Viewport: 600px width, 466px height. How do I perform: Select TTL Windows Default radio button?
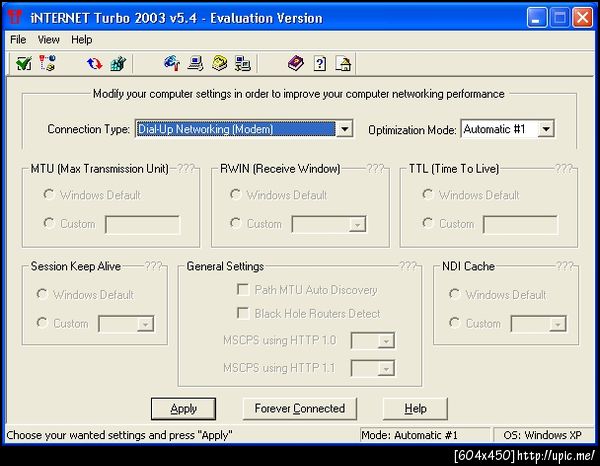[x=428, y=194]
